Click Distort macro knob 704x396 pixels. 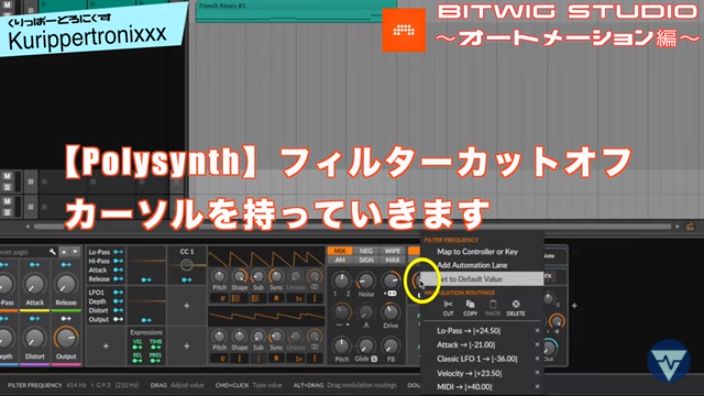pos(35,338)
